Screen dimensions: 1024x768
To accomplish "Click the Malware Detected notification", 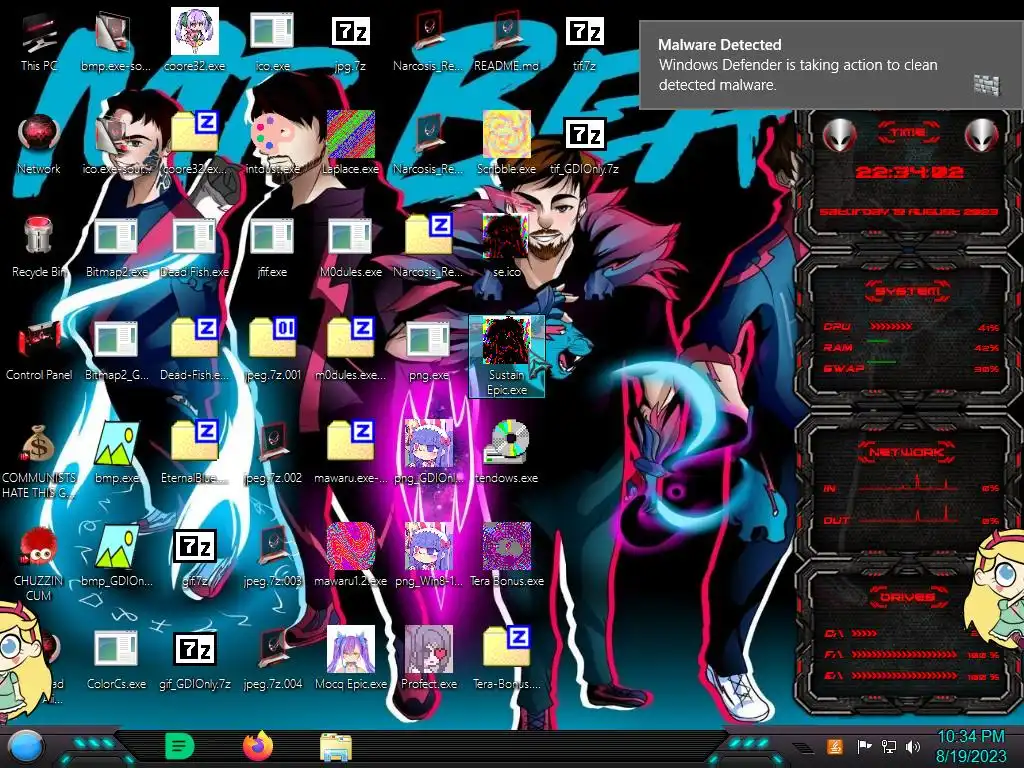I will pyautogui.click(x=831, y=65).
